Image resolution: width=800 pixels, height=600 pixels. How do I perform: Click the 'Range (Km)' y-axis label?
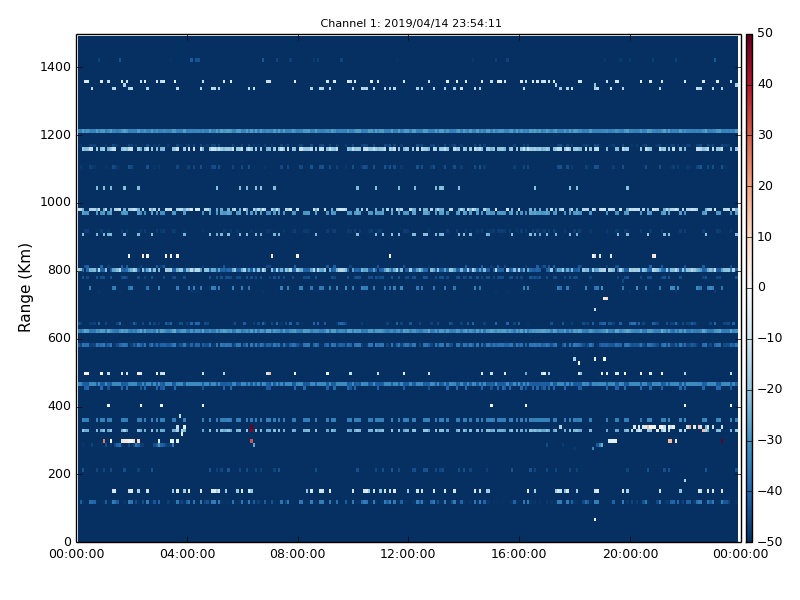[x=24, y=288]
